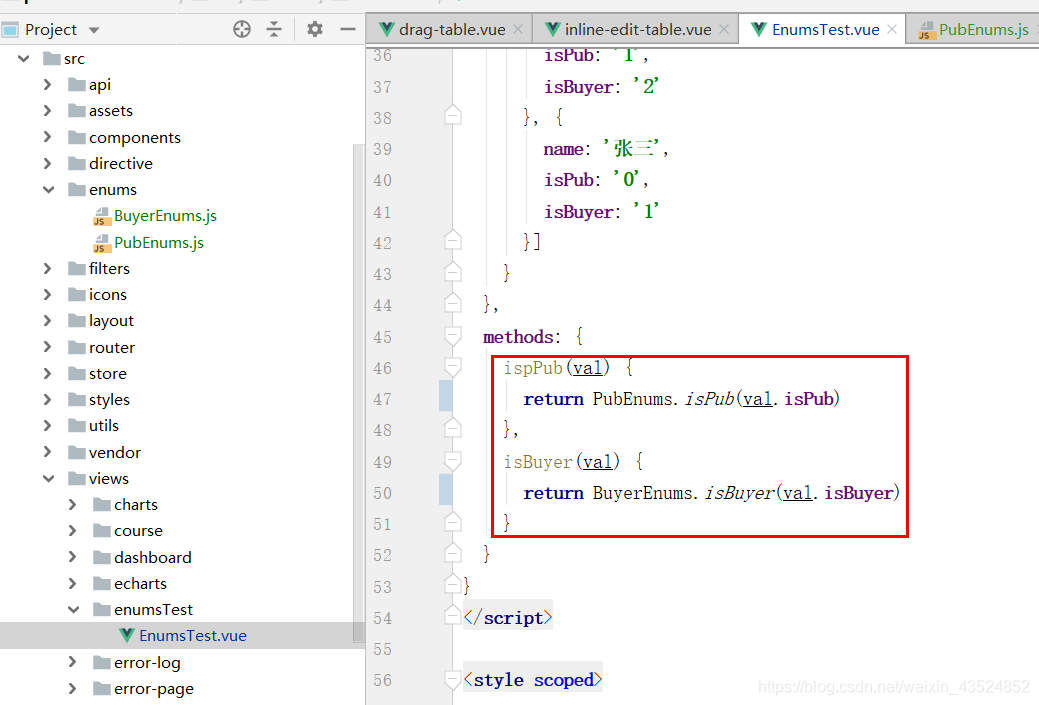The image size is (1039, 705).
Task: Fold the style scoped block at line 56
Action: pos(453,679)
